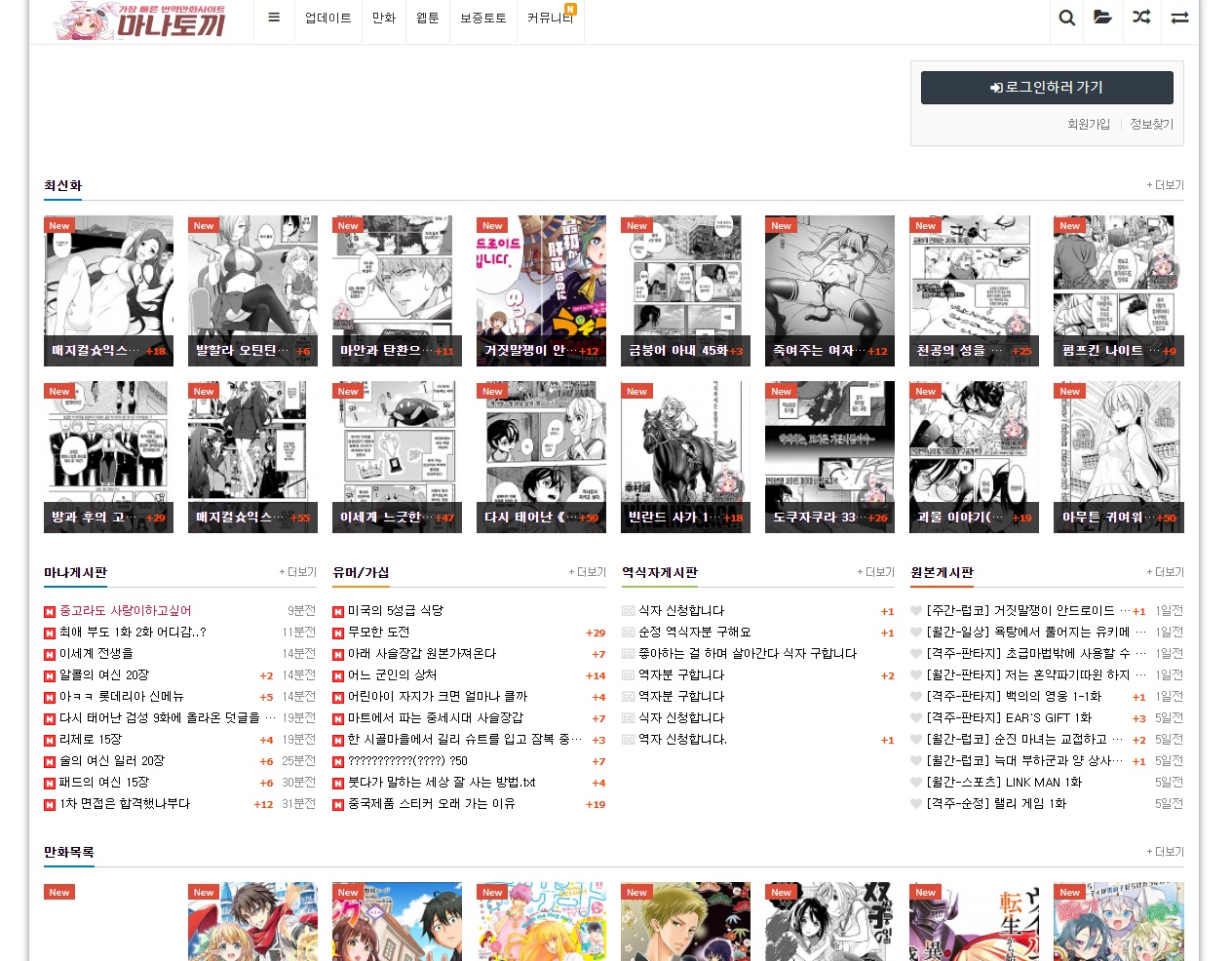Open the 천공의 성을 thumbnail
Screen dimensions: 1232x961
point(975,291)
